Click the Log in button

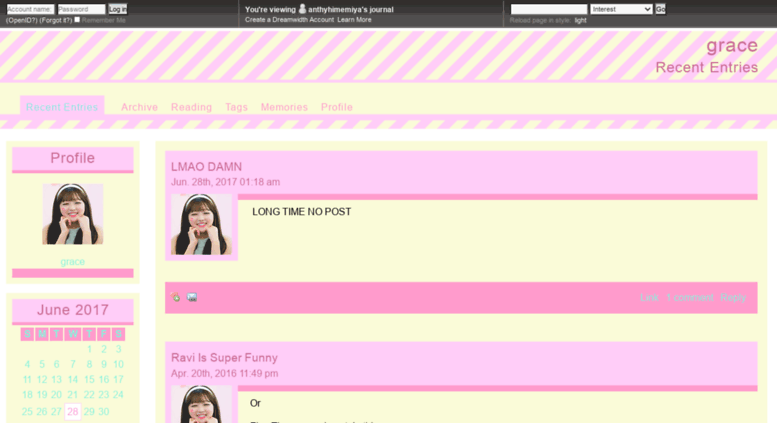point(117,9)
